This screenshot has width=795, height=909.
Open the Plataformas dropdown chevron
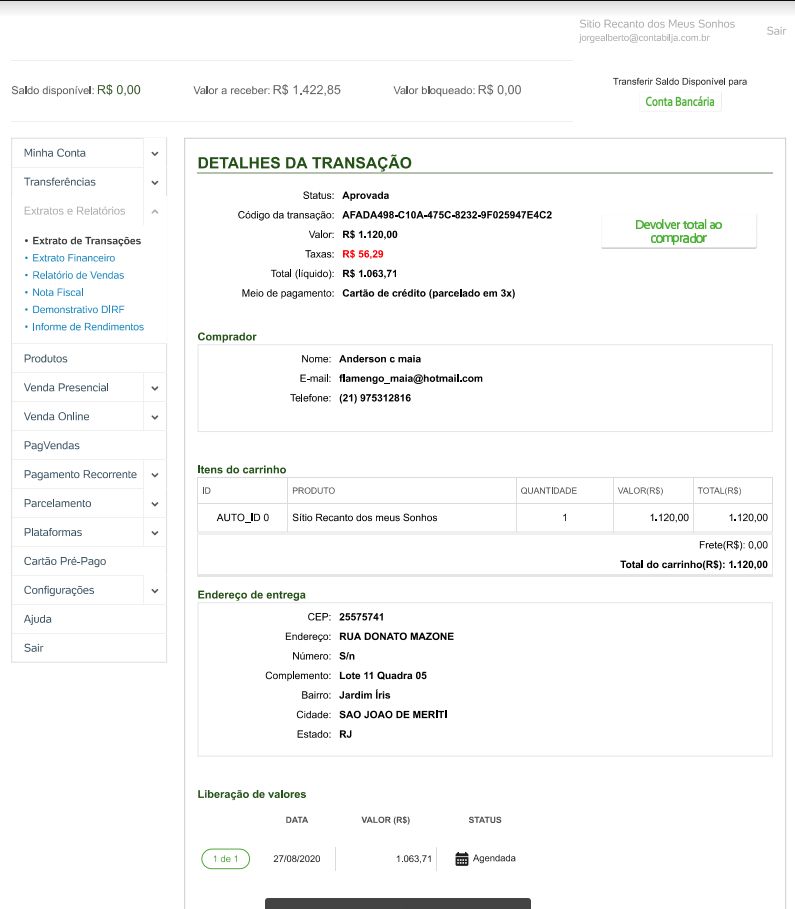coord(155,532)
